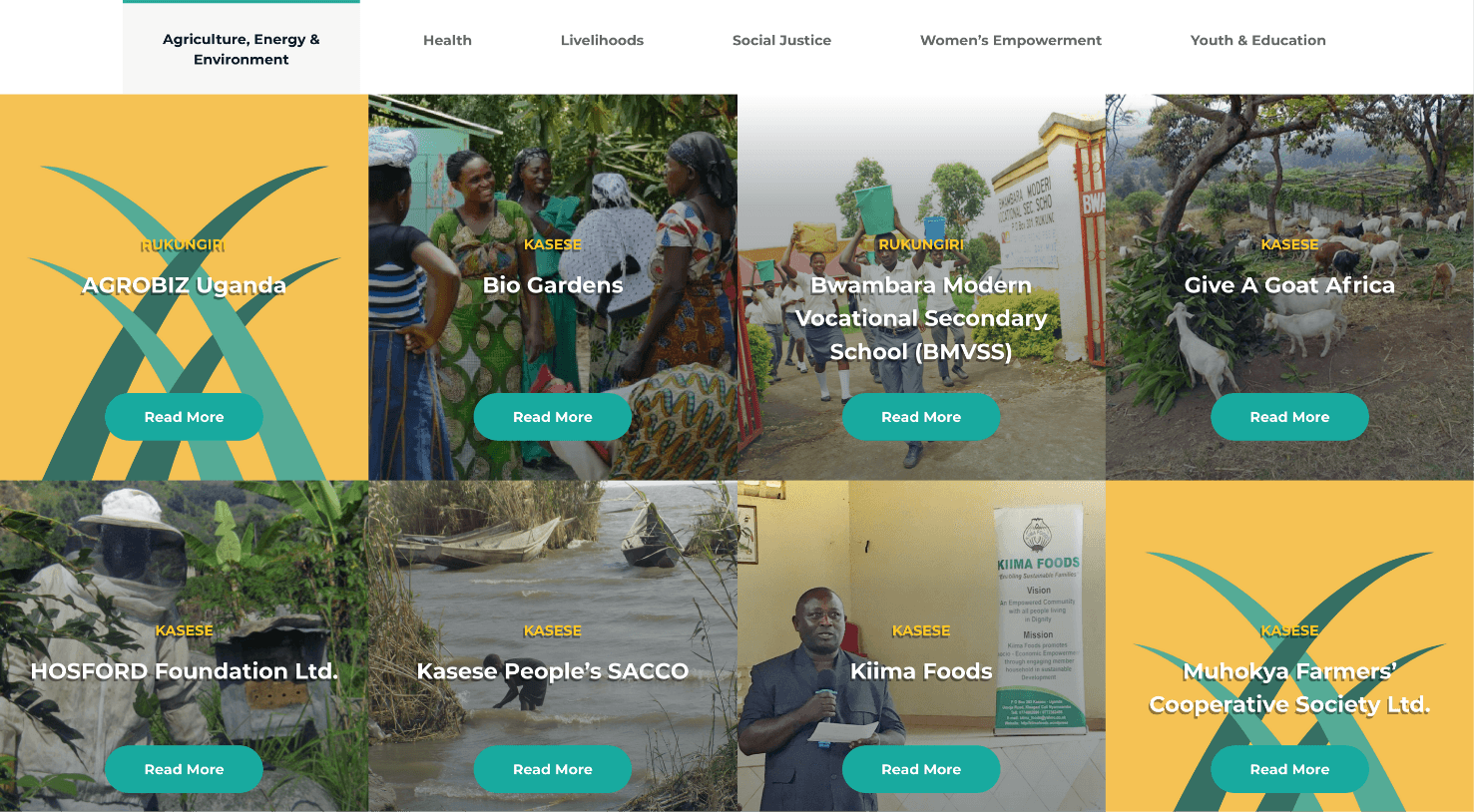Click Read More for Muhokya Farmers' Cooperative
This screenshot has width=1474, height=812.
[1289, 769]
